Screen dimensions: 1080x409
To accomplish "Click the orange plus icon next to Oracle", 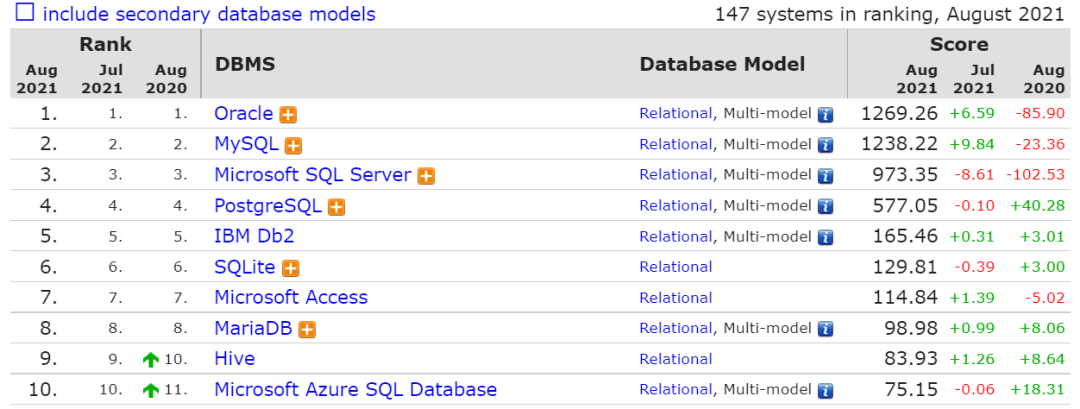I will tap(288, 114).
